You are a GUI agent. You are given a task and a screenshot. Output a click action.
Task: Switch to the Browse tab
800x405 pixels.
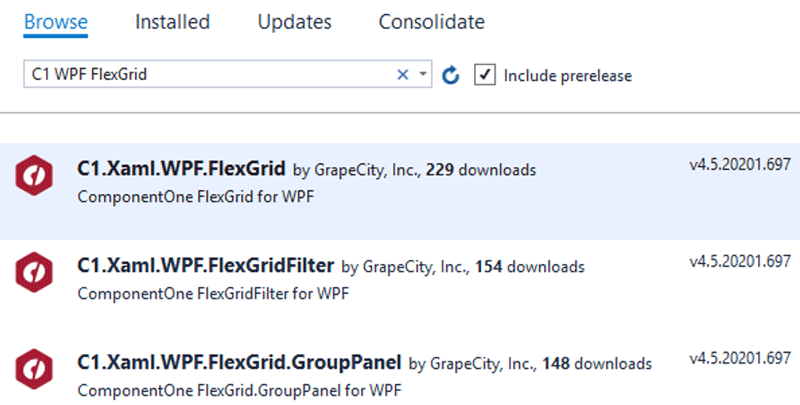(56, 21)
